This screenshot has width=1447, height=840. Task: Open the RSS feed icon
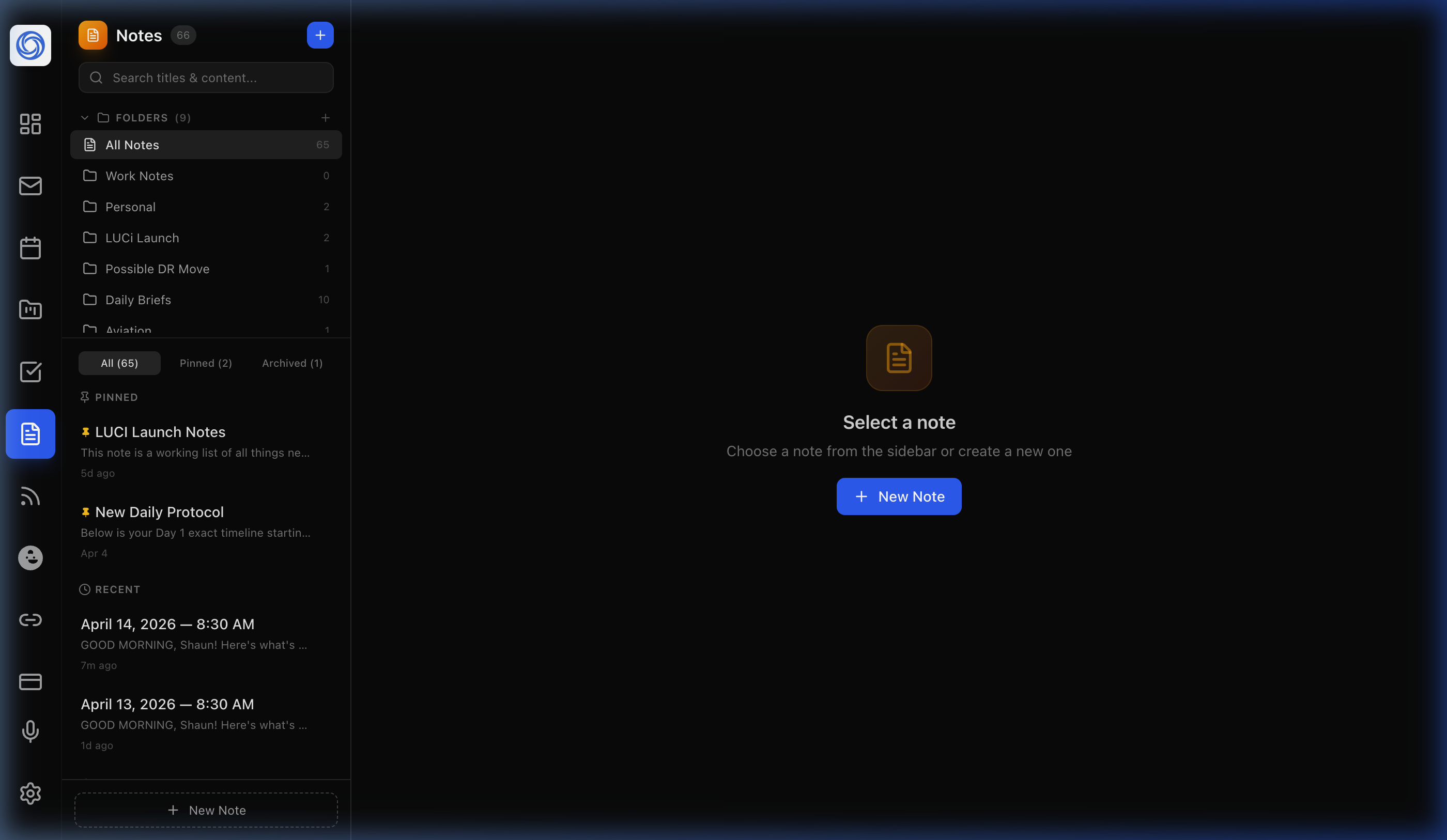click(30, 496)
